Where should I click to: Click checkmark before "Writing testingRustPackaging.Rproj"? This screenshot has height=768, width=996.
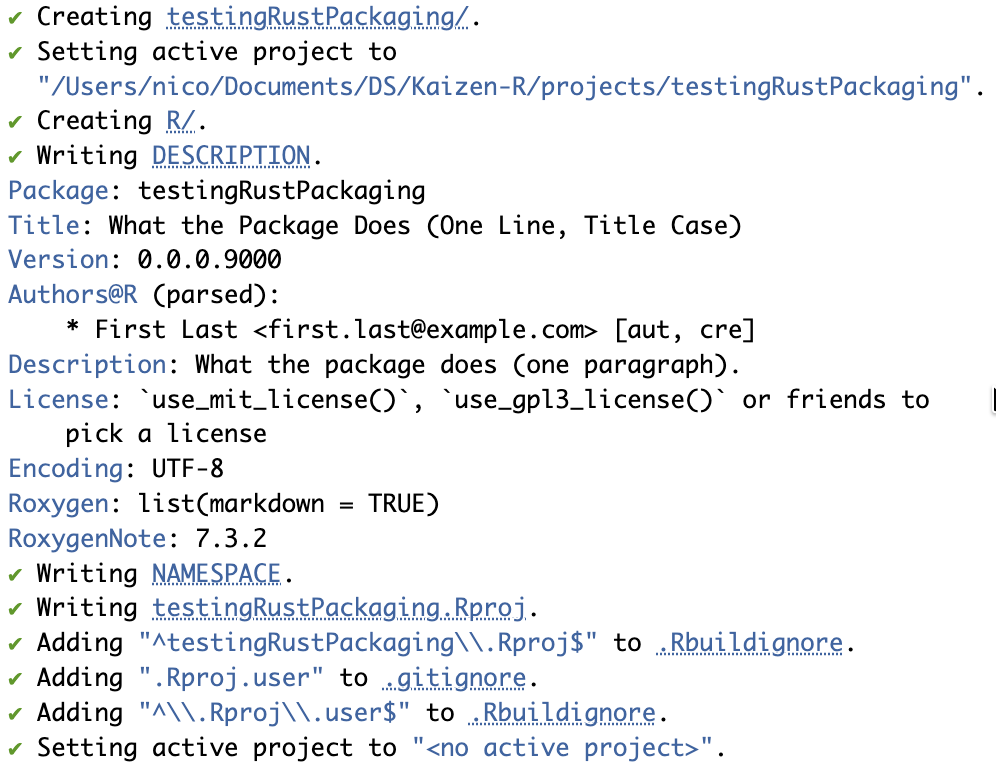click(x=15, y=608)
